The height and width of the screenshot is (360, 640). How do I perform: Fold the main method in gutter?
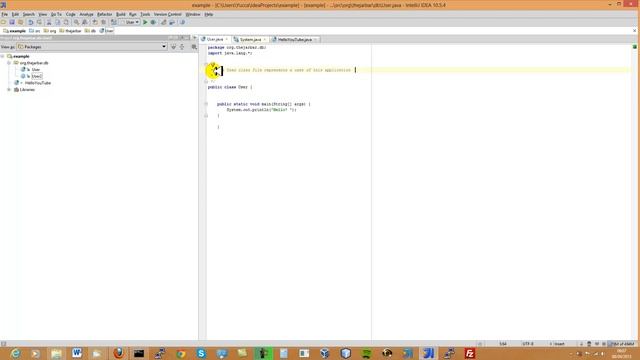point(206,104)
